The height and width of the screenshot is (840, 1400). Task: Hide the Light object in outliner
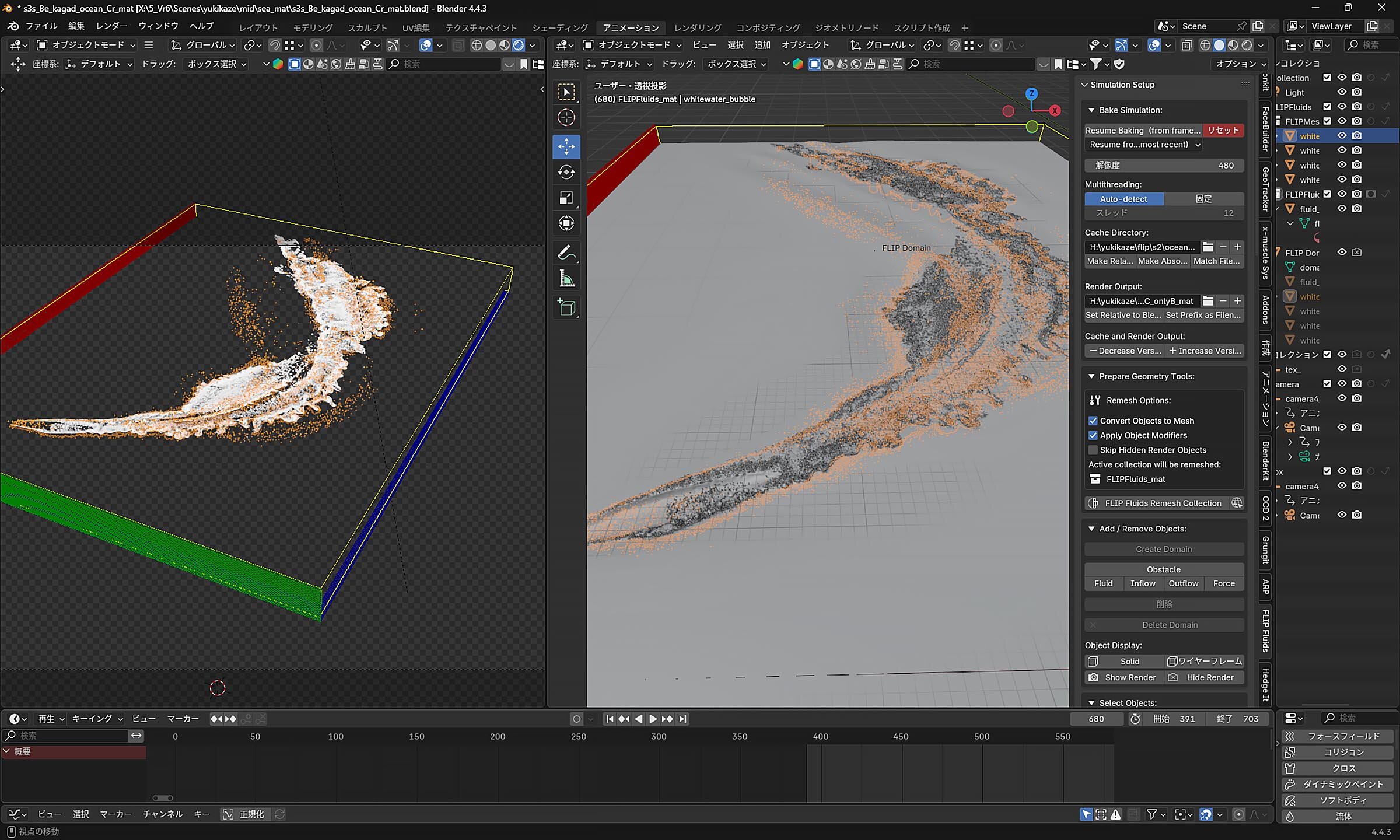point(1342,92)
